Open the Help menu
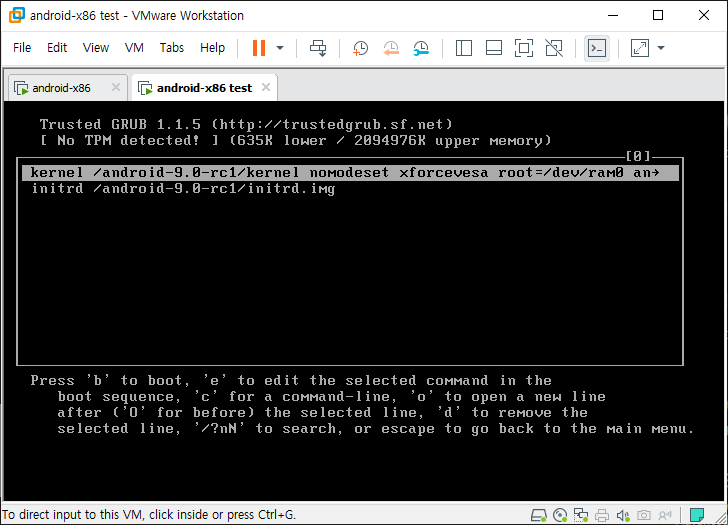 [x=212, y=48]
